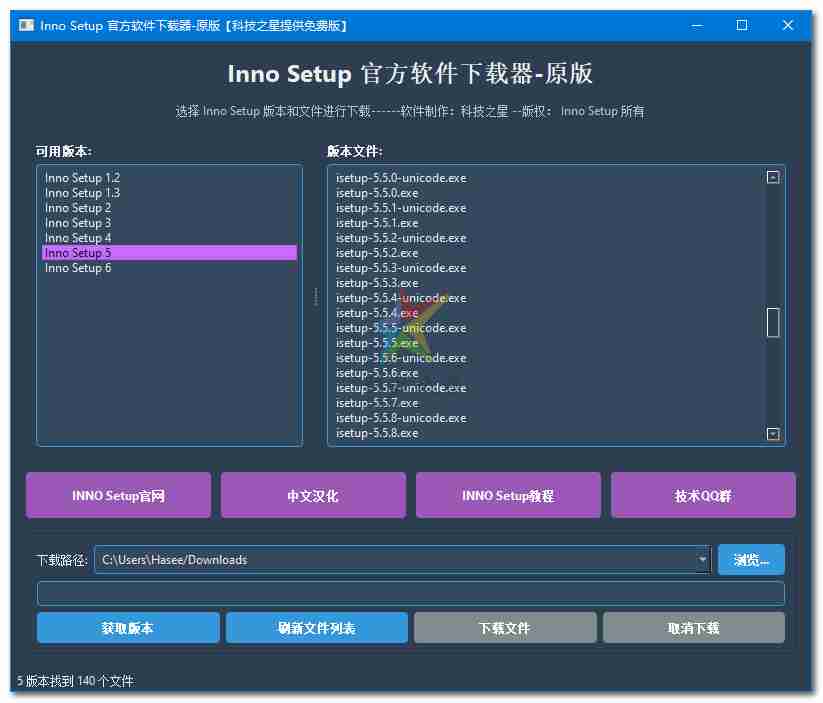Select Inno Setup 6 in version list
This screenshot has height=703, width=823.
(x=78, y=268)
